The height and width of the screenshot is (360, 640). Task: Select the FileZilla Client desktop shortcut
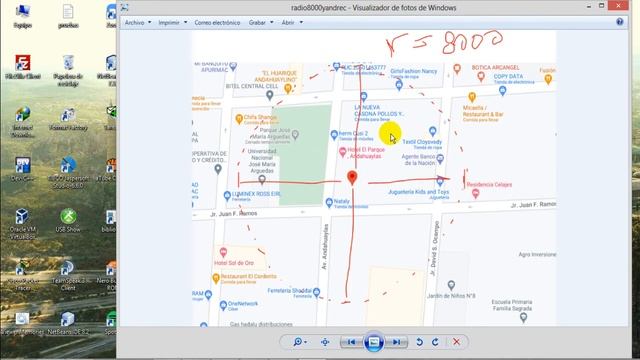coord(22,67)
